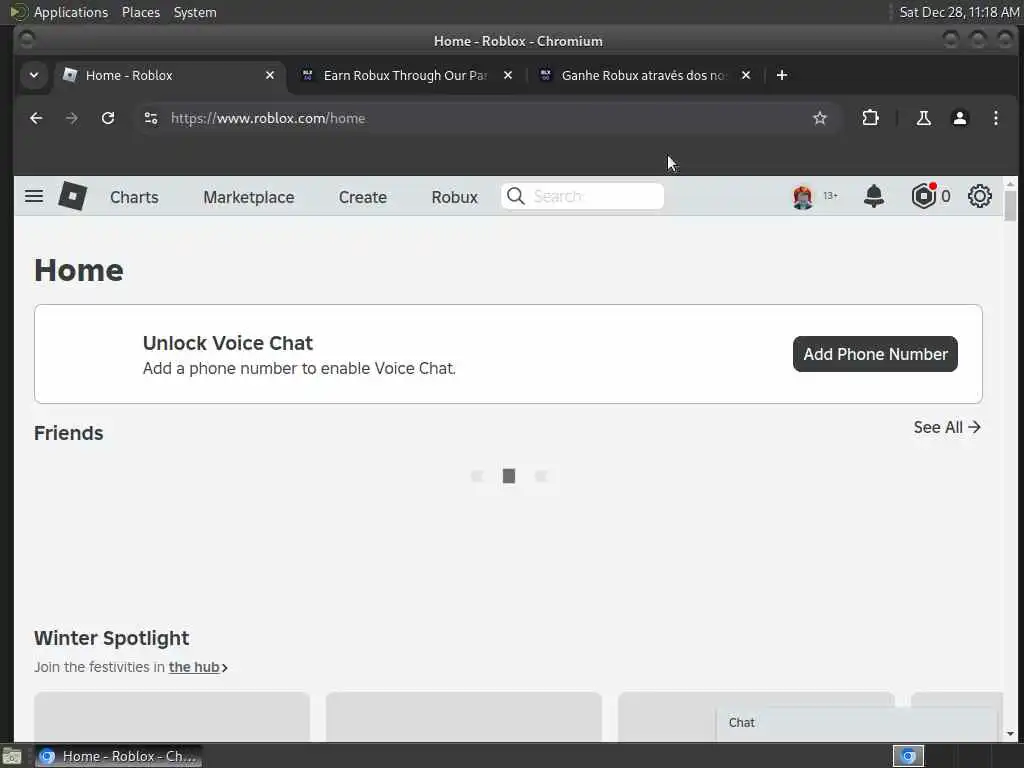Open the Chrome Labs flask icon
This screenshot has height=768, width=1024.
tap(923, 118)
